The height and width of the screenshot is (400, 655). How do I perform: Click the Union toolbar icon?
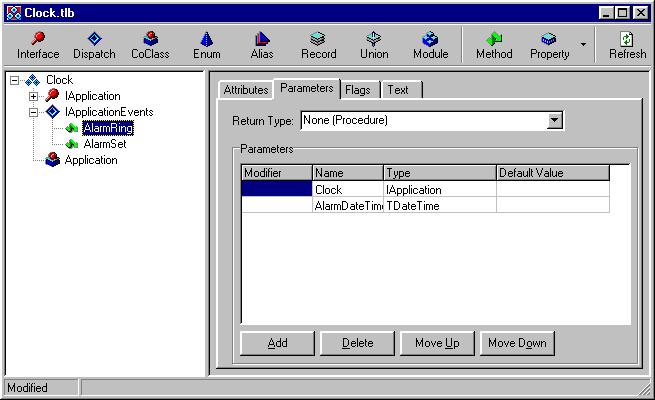coord(374,45)
